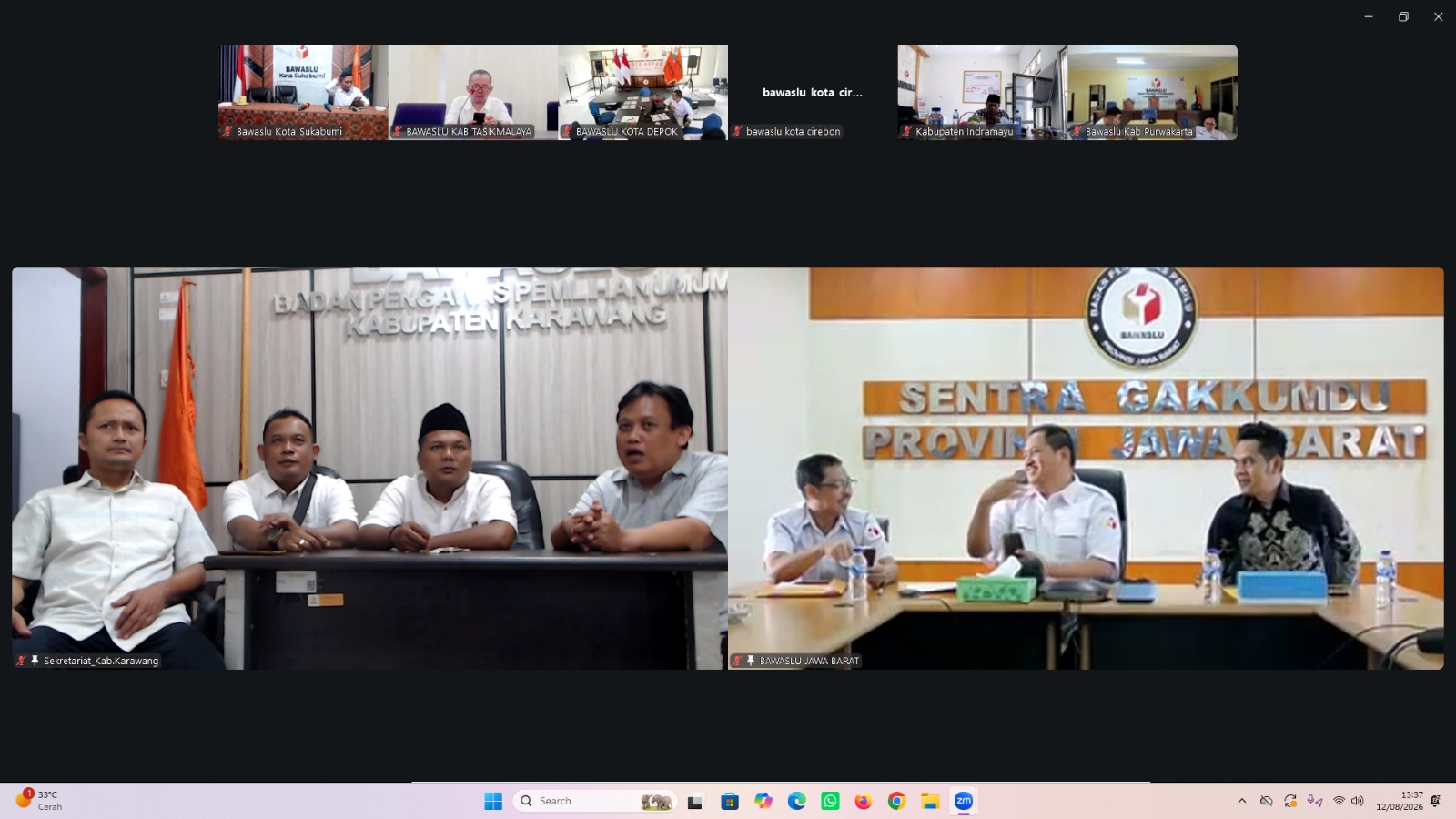Select the bawaslu kota cirebon participant tile
The height and width of the screenshot is (819, 1456).
(x=813, y=92)
